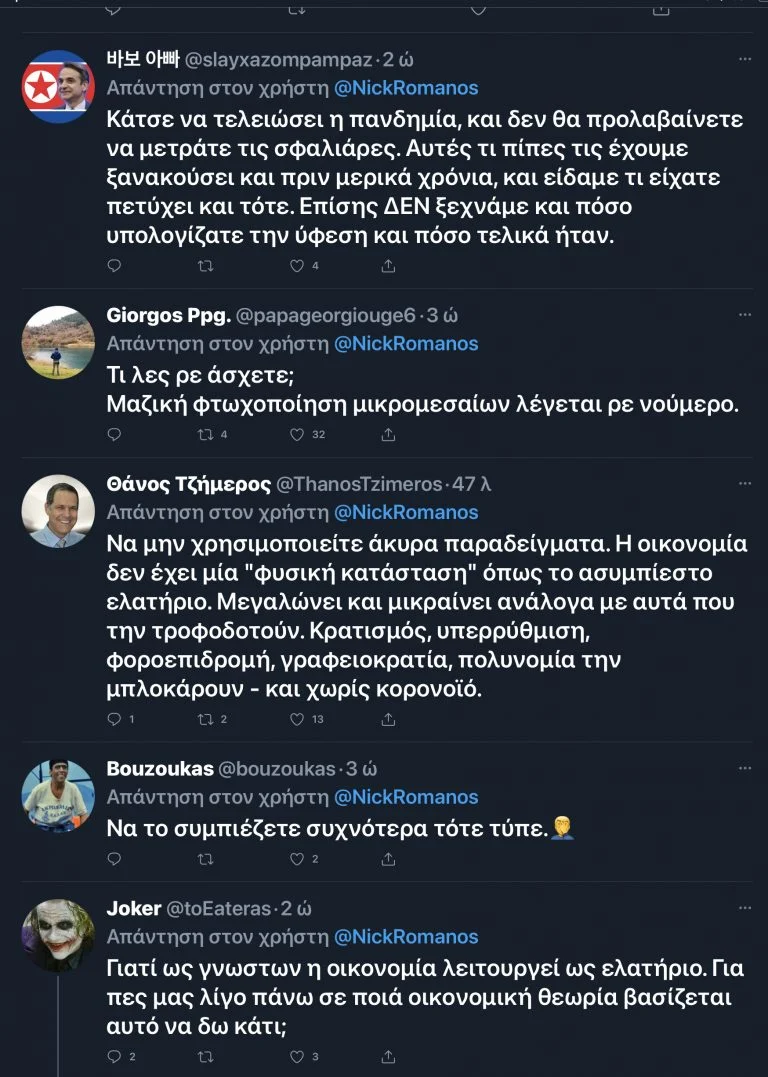View Giorgos Ppg. profile picture
The width and height of the screenshot is (768, 1077).
point(58,342)
